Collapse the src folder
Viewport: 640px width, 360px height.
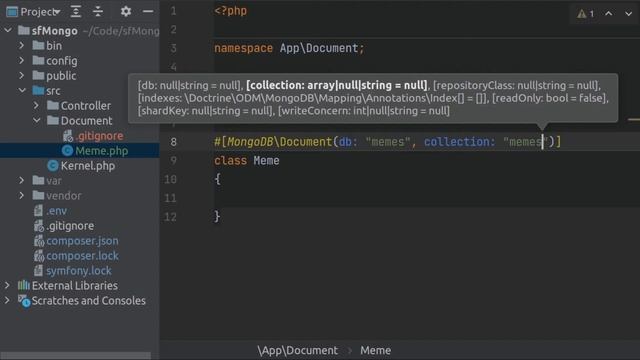(x=22, y=90)
